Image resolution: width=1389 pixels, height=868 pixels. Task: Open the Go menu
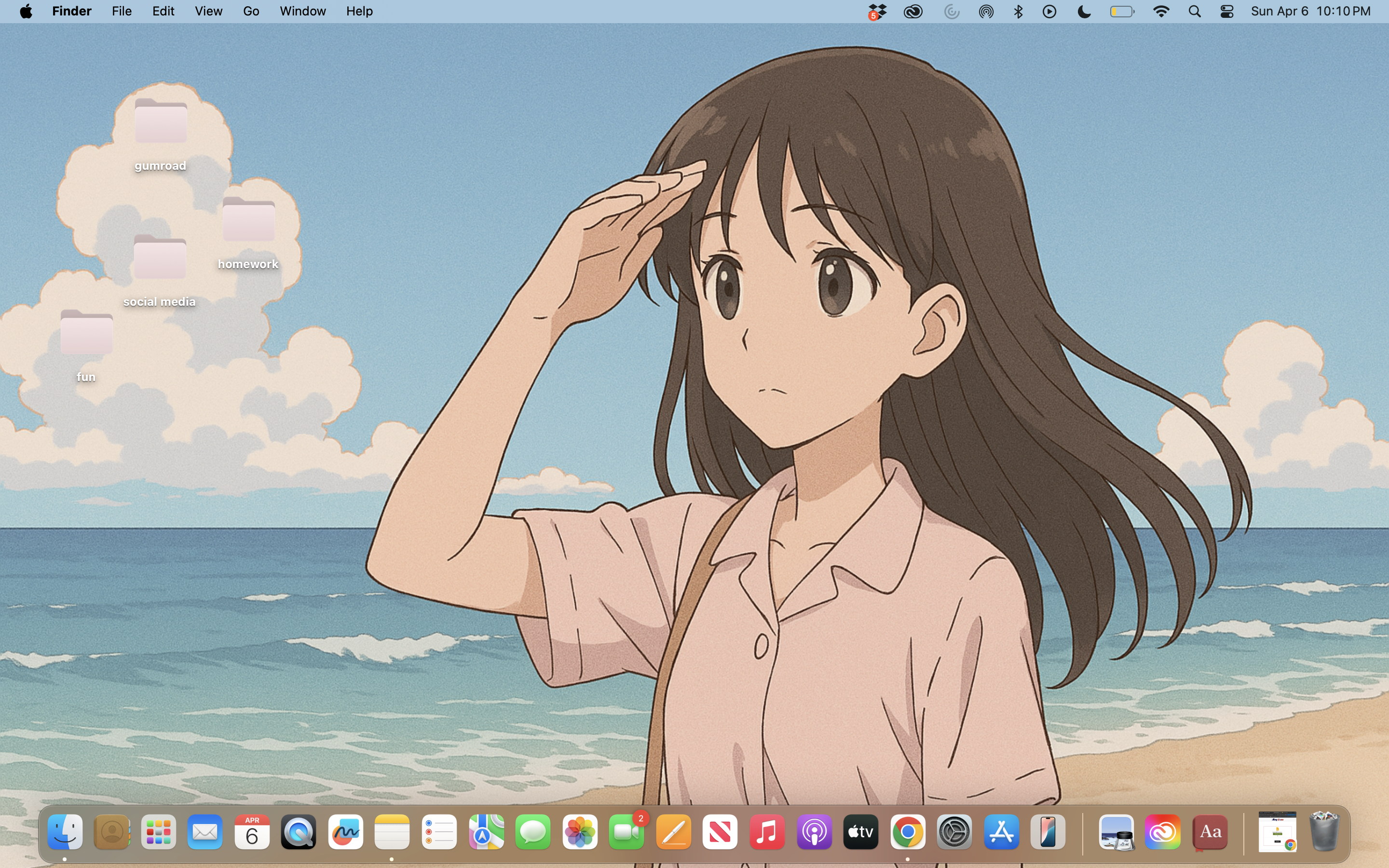(x=251, y=12)
